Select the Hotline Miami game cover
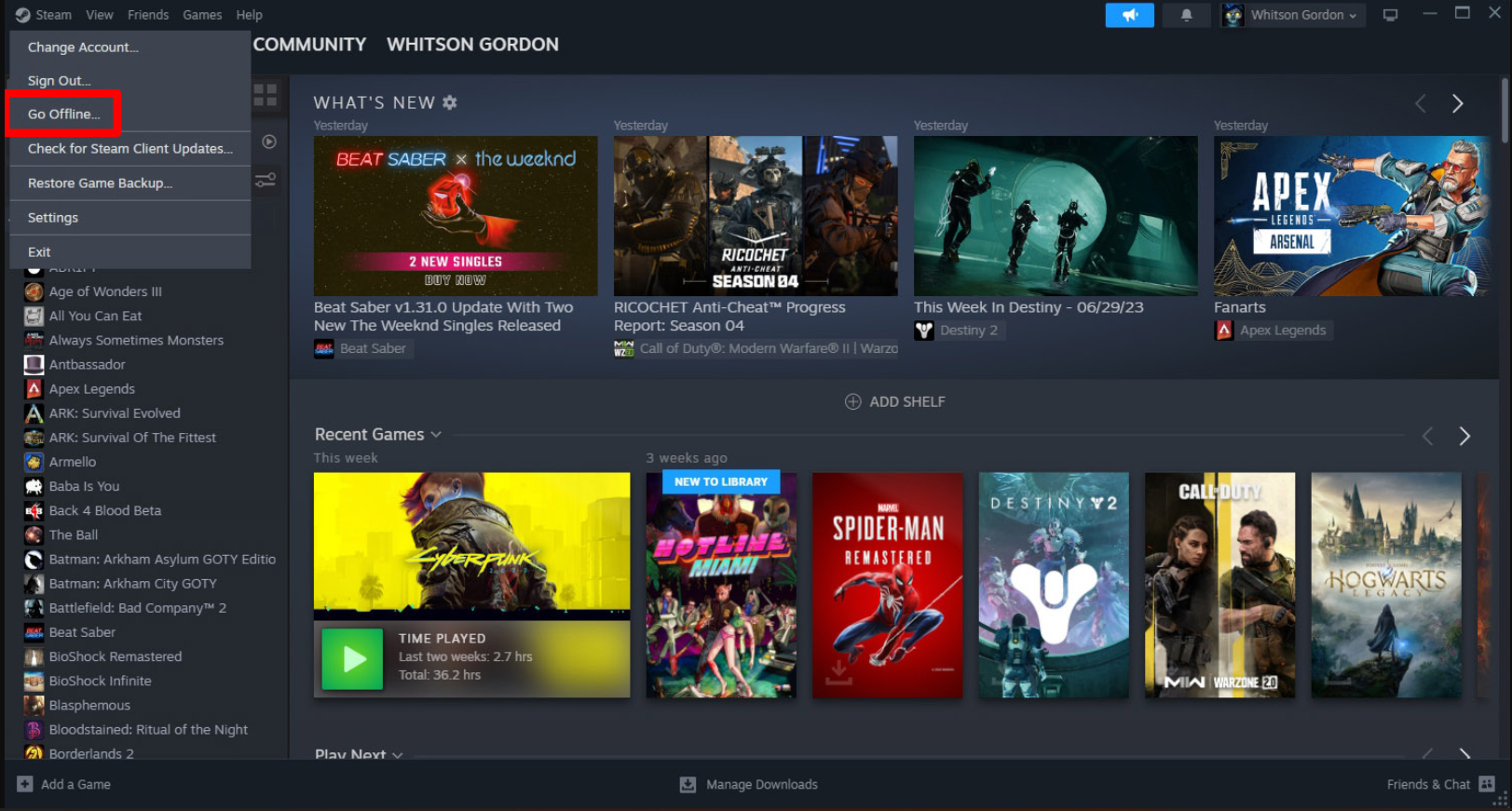This screenshot has height=811, width=1512. [721, 585]
